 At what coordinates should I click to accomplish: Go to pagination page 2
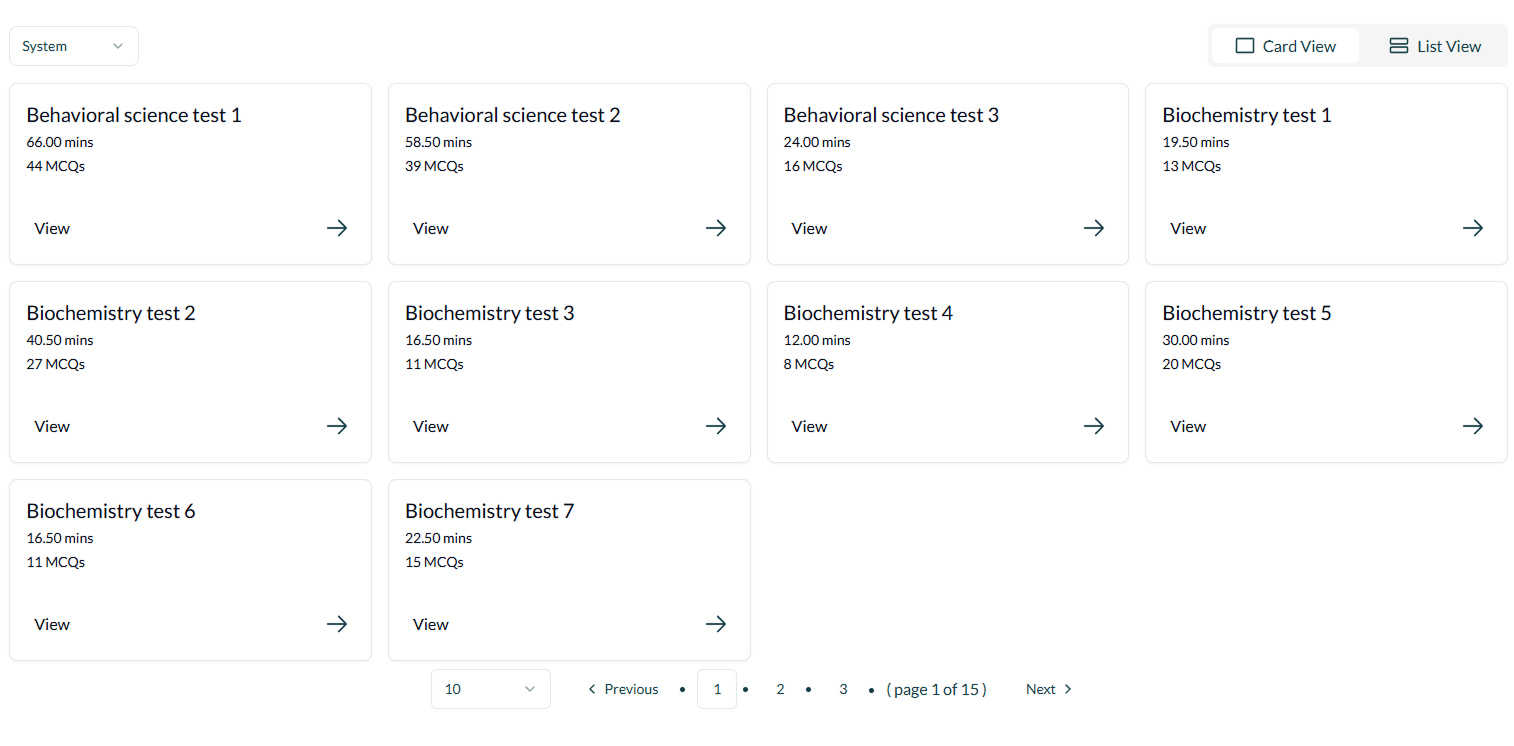[x=780, y=689]
